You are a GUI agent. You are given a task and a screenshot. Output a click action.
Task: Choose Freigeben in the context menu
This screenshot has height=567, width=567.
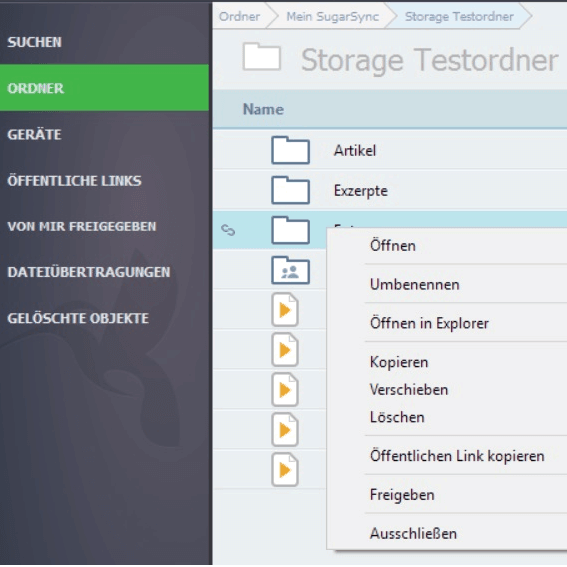point(402,495)
